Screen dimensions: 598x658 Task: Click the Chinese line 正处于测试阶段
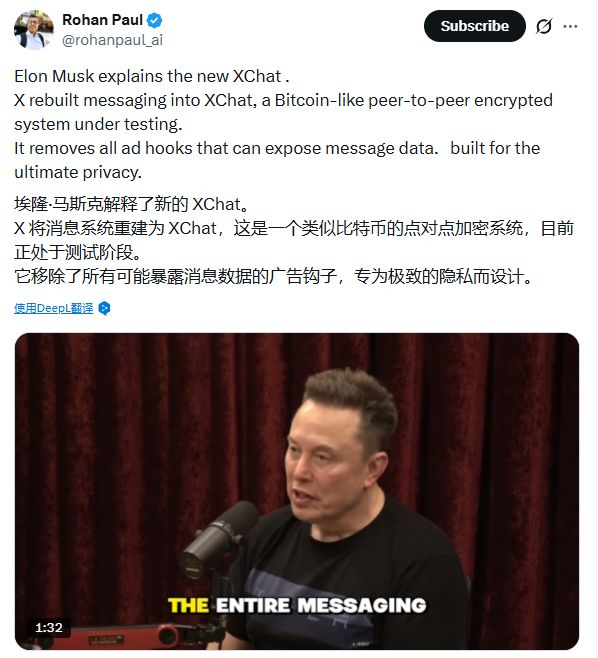(x=78, y=253)
